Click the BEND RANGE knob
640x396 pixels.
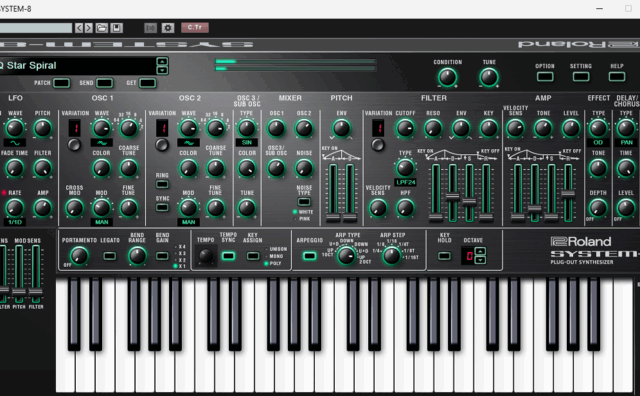pos(137,256)
